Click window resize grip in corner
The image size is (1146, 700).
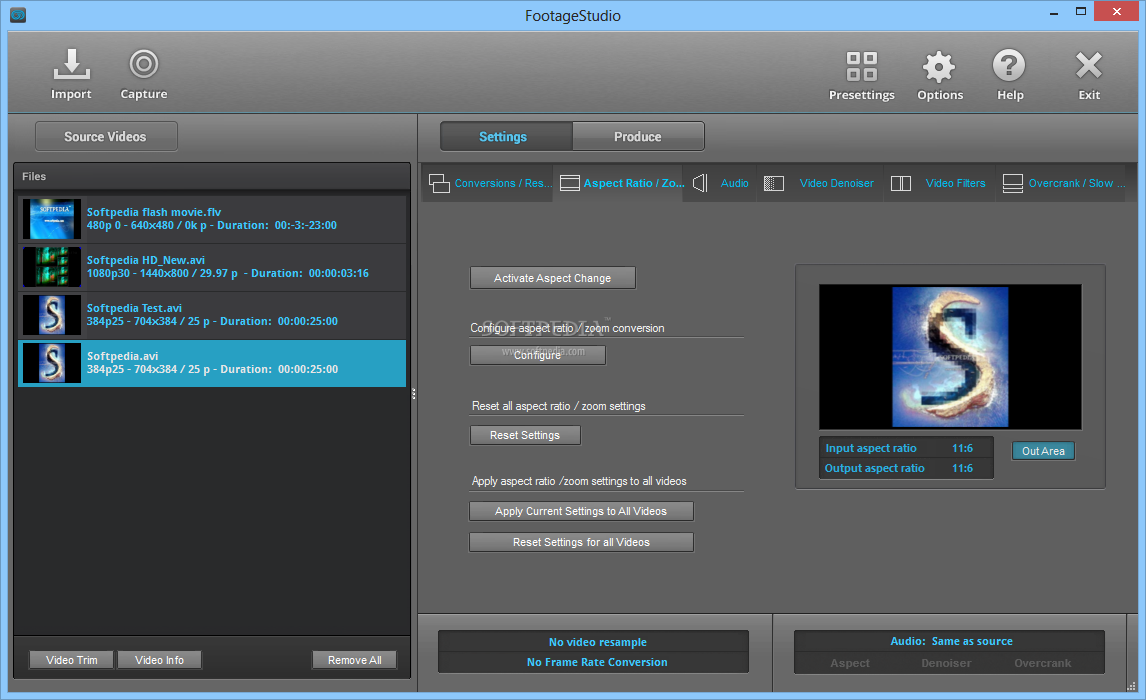pyautogui.click(x=1131, y=685)
